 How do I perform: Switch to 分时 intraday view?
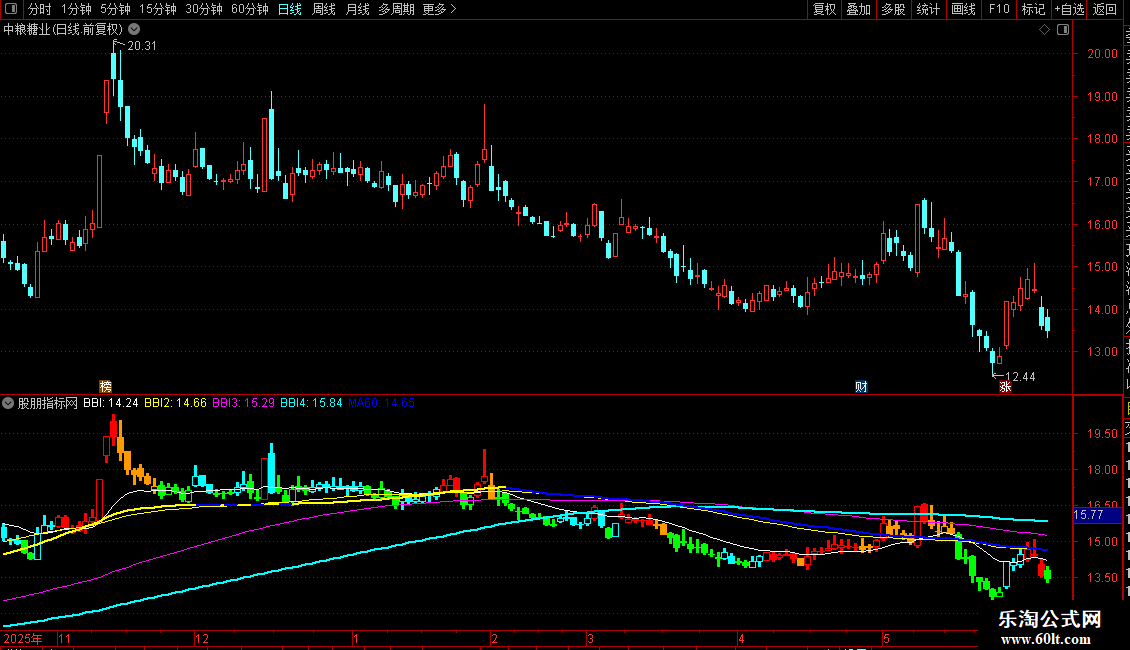point(40,9)
